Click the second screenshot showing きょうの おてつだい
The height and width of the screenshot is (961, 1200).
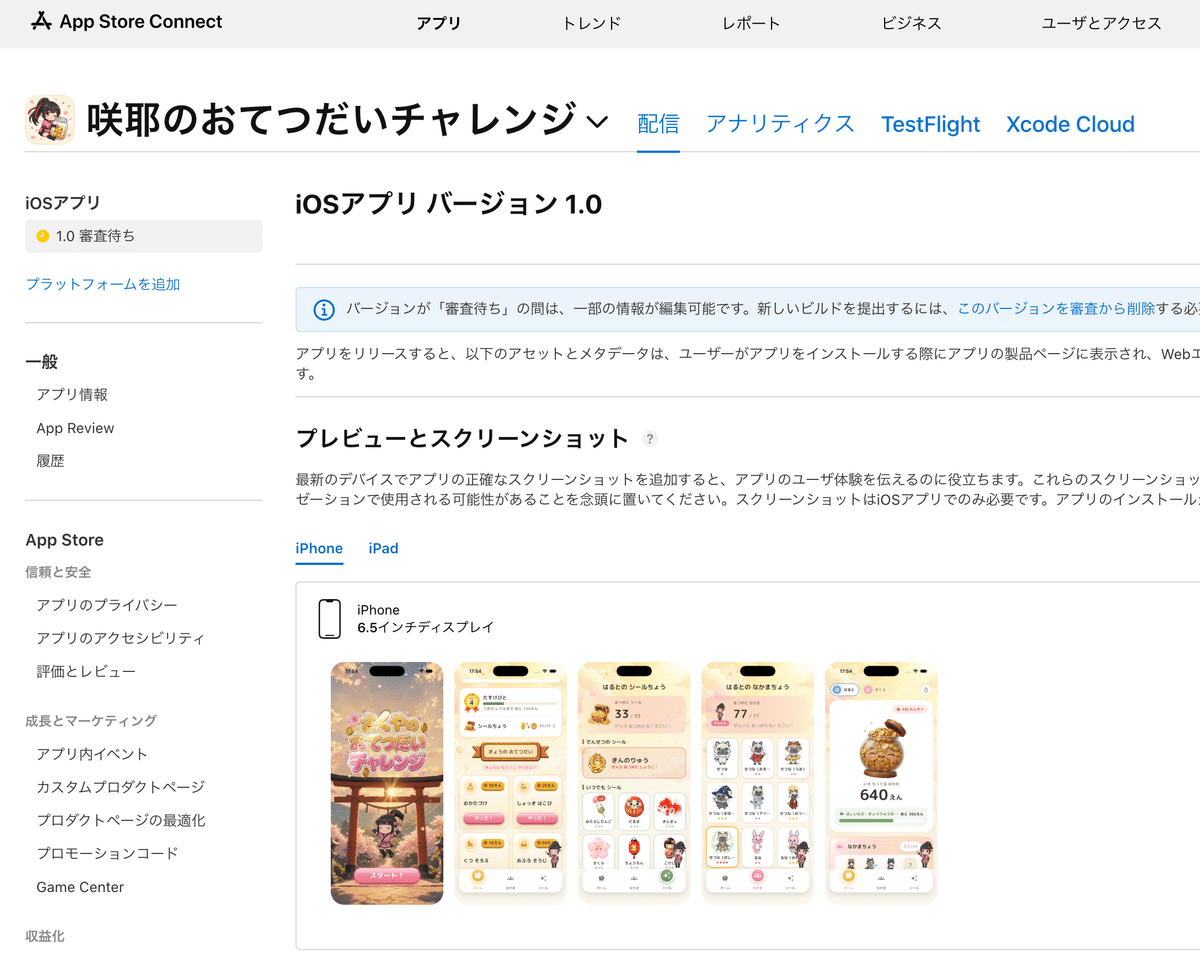(x=511, y=783)
